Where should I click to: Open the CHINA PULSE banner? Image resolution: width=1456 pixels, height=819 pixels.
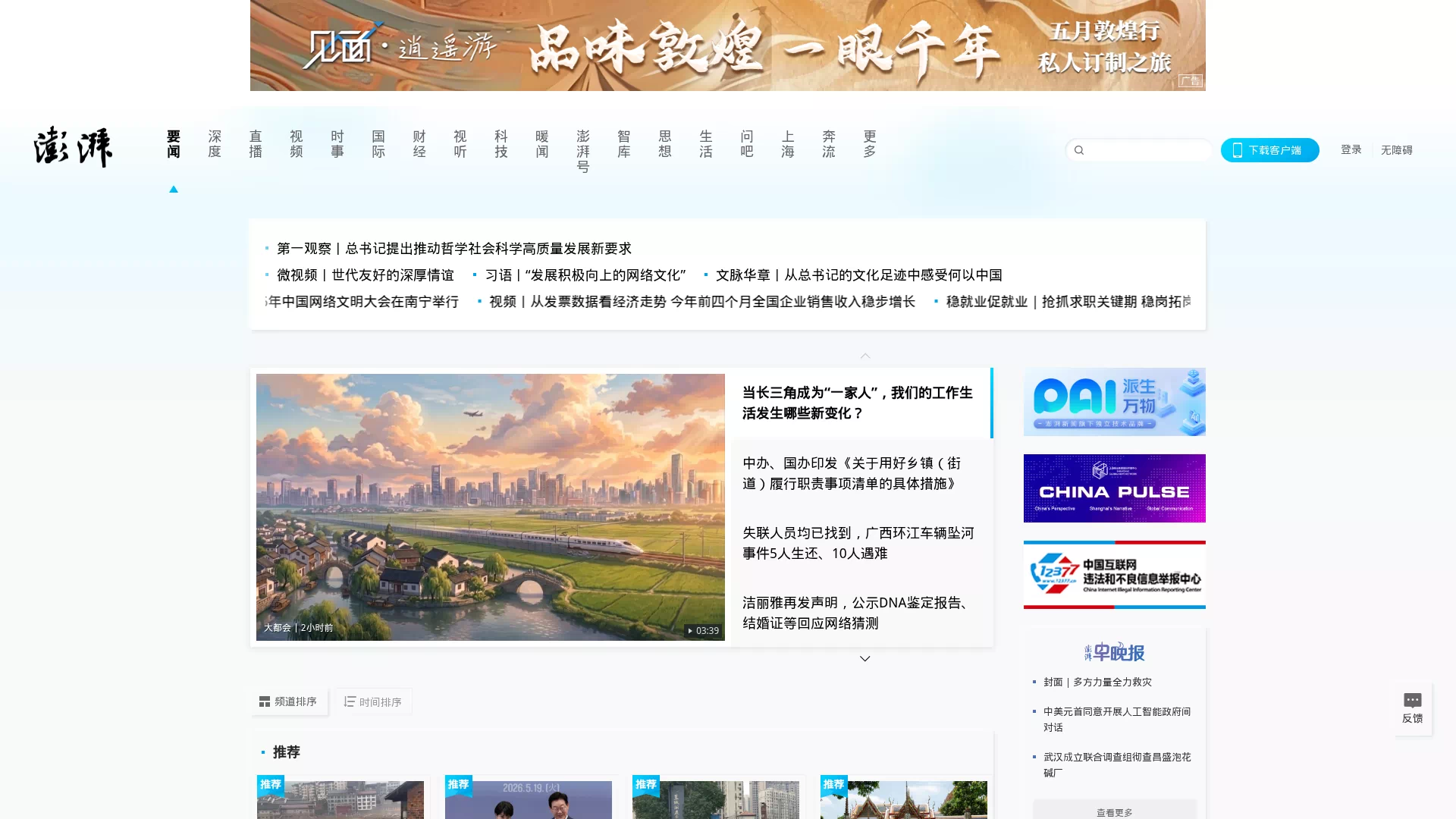1114,488
